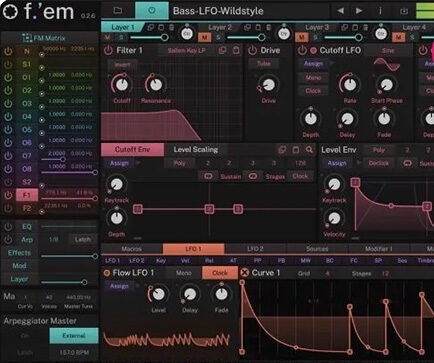Image resolution: width=434 pixels, height=363 pixels.
Task: Open the Macros tab
Action: coord(131,249)
